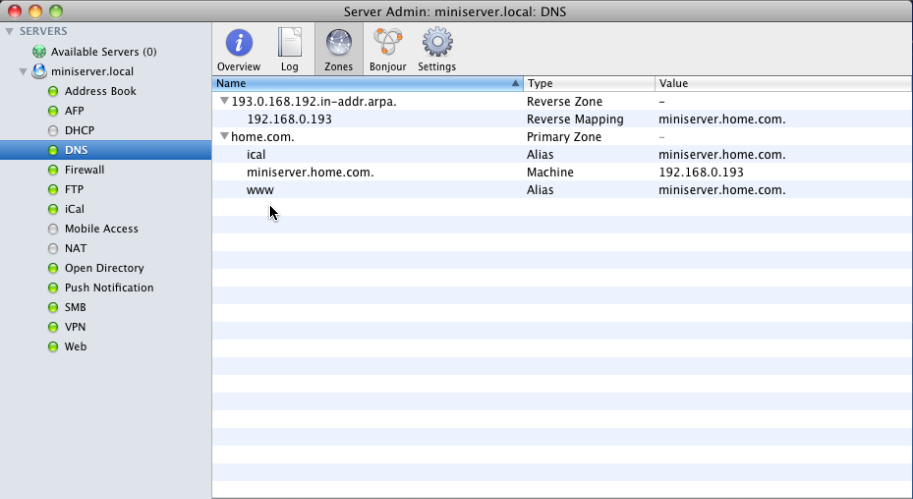Viewport: 913px width, 499px height.
Task: Select the Push Notification service
Action: 109,288
